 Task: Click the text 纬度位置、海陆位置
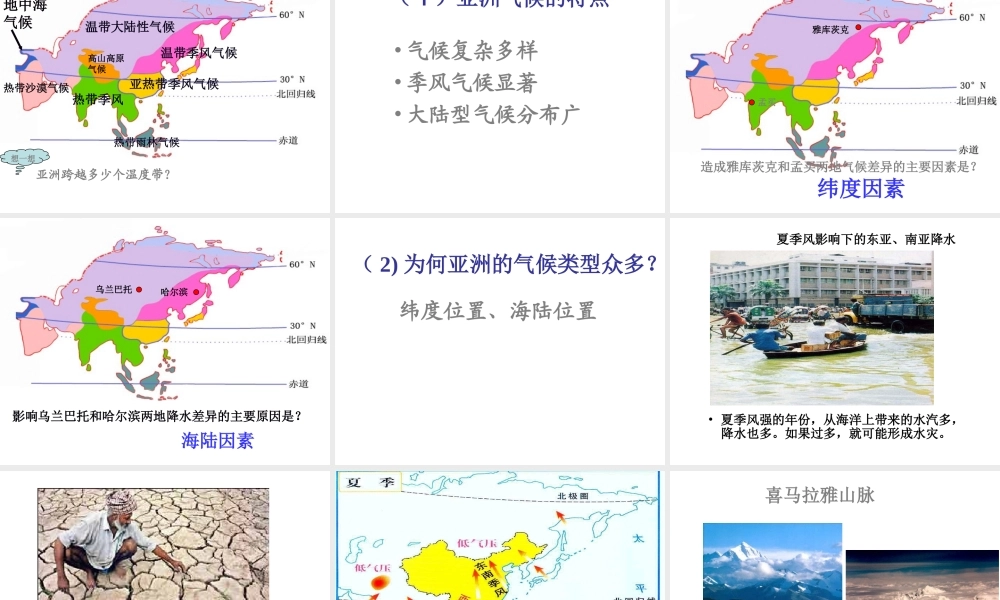click(x=498, y=311)
